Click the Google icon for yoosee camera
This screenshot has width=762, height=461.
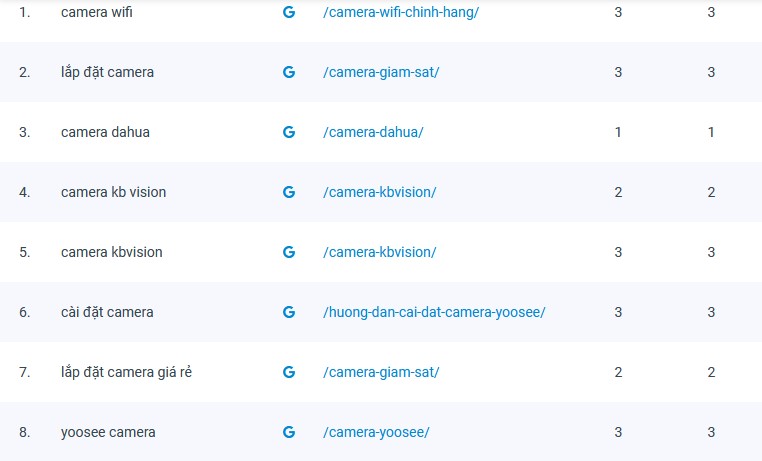tap(289, 432)
